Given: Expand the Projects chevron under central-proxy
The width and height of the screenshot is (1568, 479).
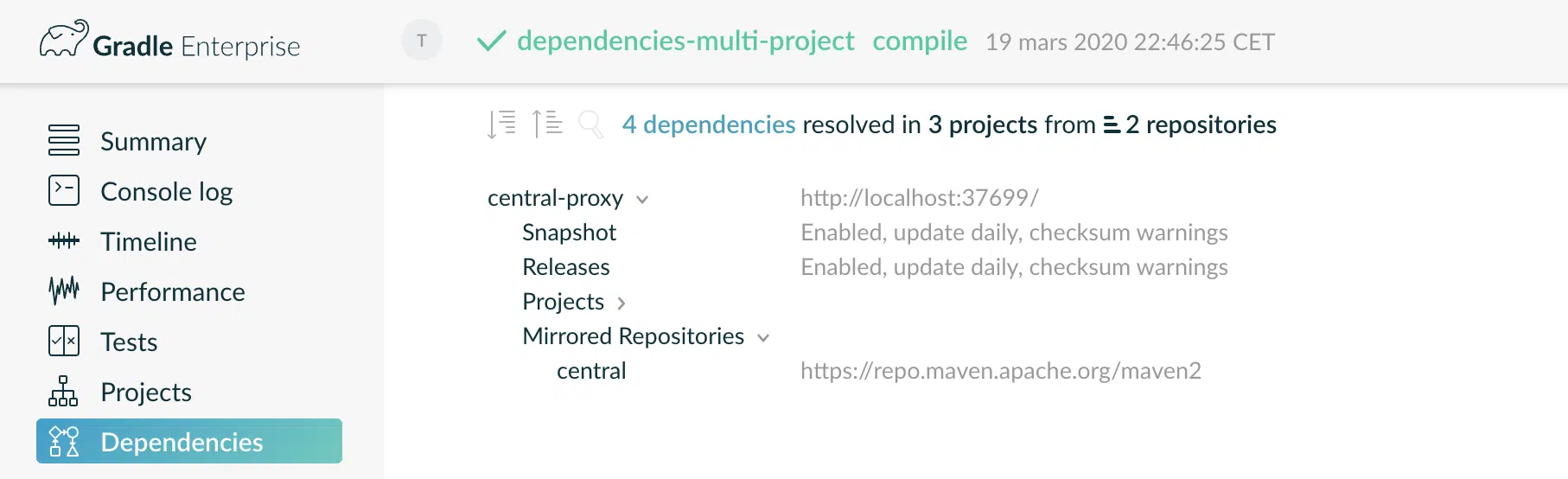Looking at the screenshot, I should click(x=621, y=303).
